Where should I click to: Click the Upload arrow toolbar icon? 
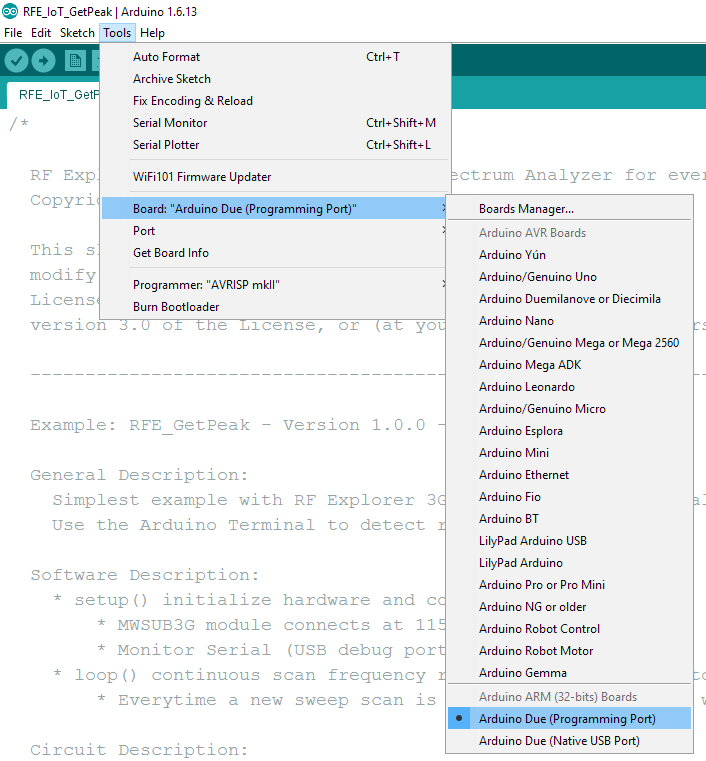[44, 61]
